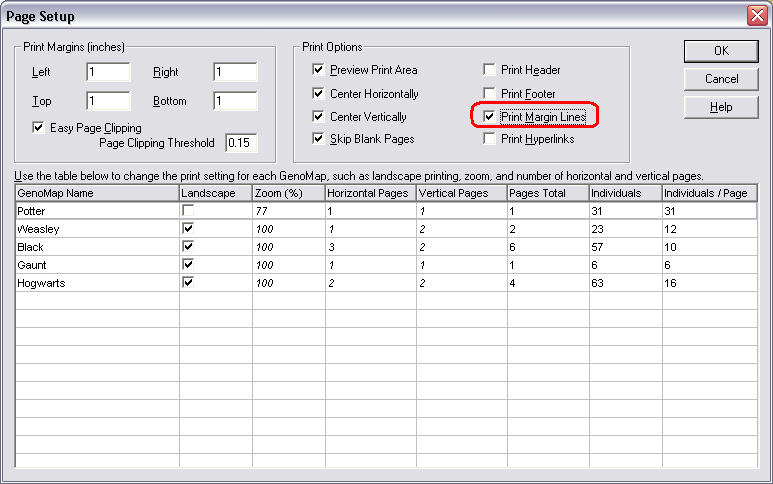773x484 pixels.
Task: Uncheck Landscape for Hogwarts GenoMap
Action: 188,283
